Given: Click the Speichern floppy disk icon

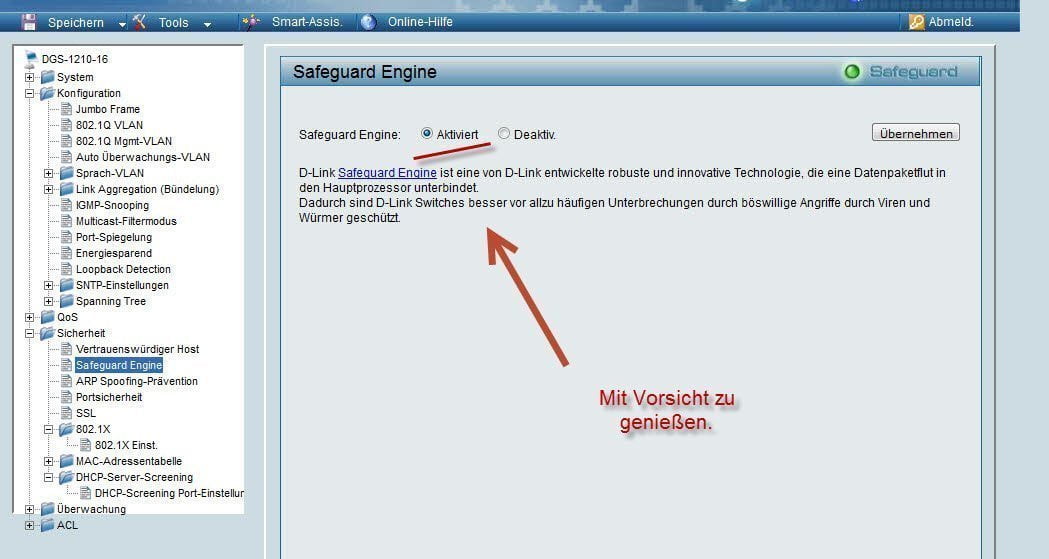Looking at the screenshot, I should click(29, 22).
